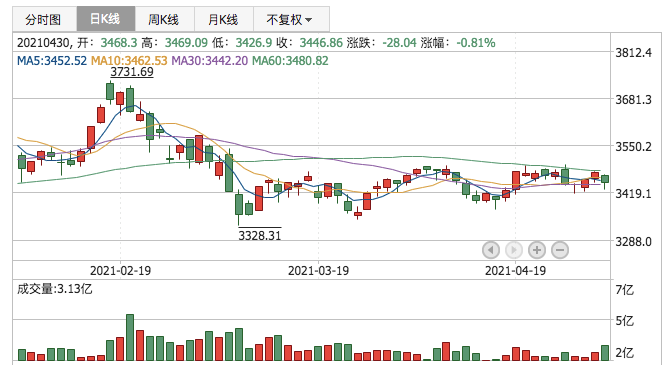This screenshot has width=668, height=372.
Task: Click the 3328.31 low price label
Action: 259,235
